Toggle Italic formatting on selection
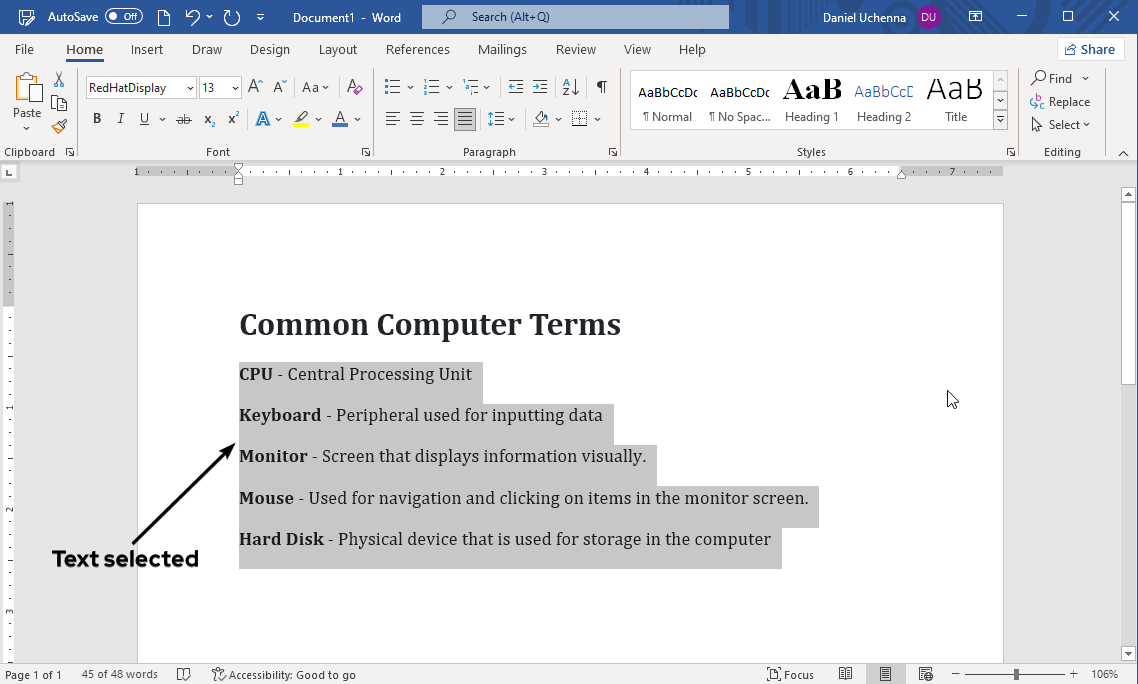The height and width of the screenshot is (684, 1138). pyautogui.click(x=121, y=119)
